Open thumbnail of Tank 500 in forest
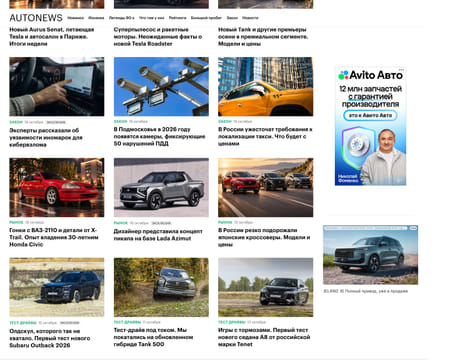The height and width of the screenshot is (360, 463). (161, 287)
